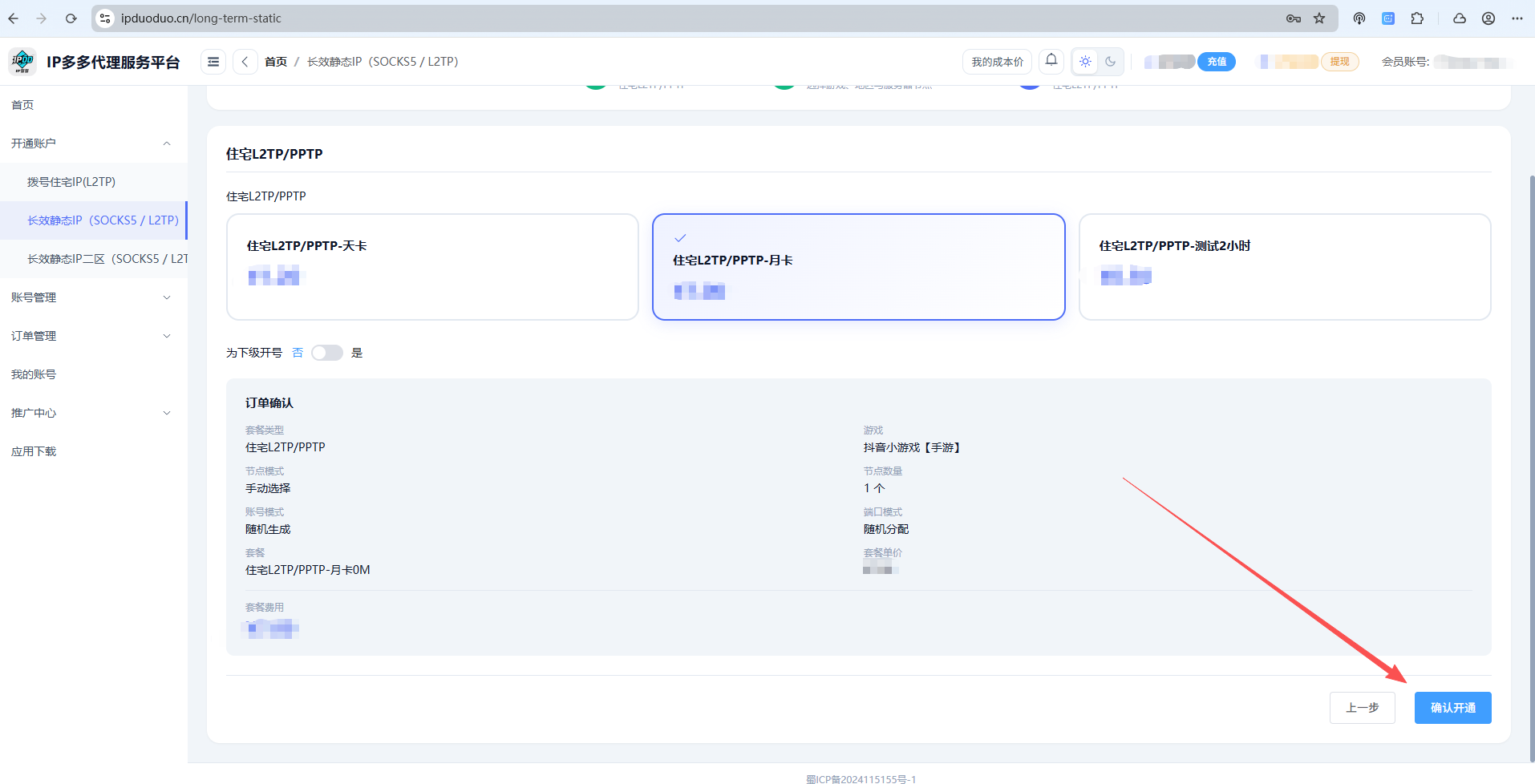Click the 充值 recharge button

(x=1217, y=62)
